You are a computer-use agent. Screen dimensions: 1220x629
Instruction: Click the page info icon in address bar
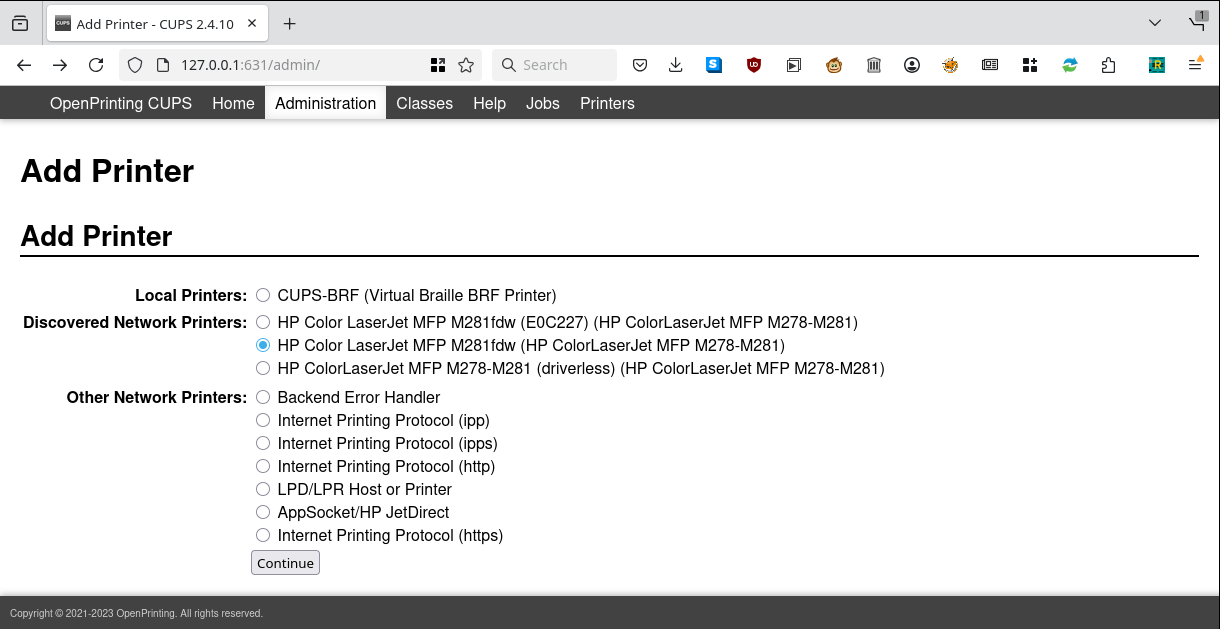163,65
